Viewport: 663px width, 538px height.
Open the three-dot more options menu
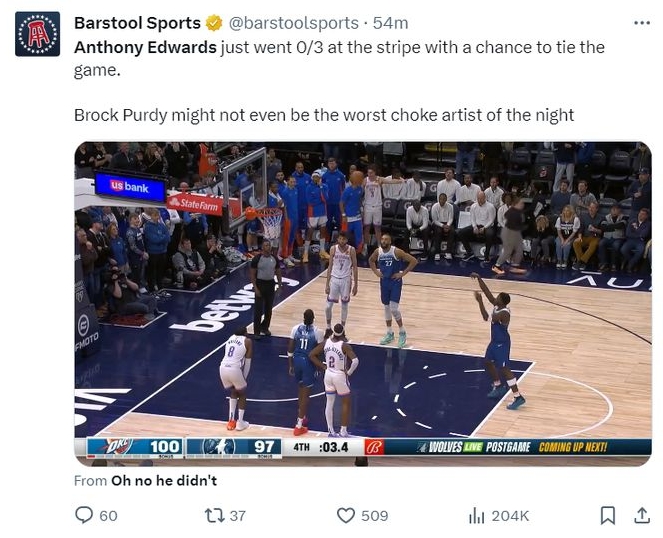[642, 23]
